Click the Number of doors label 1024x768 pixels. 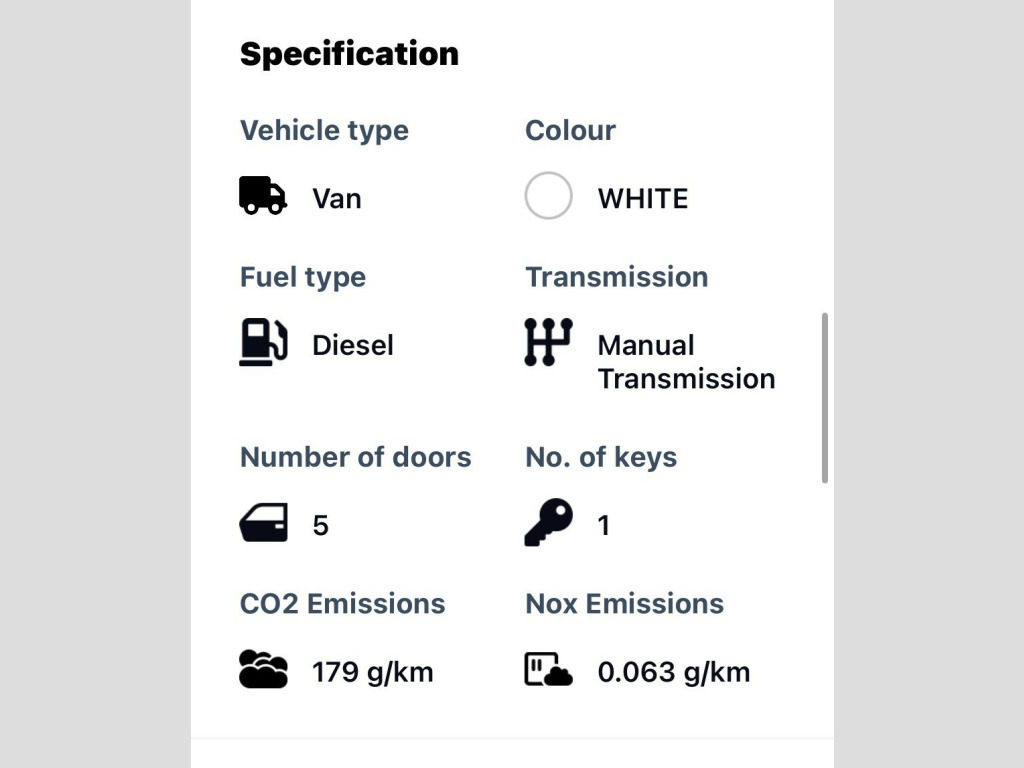pos(355,457)
